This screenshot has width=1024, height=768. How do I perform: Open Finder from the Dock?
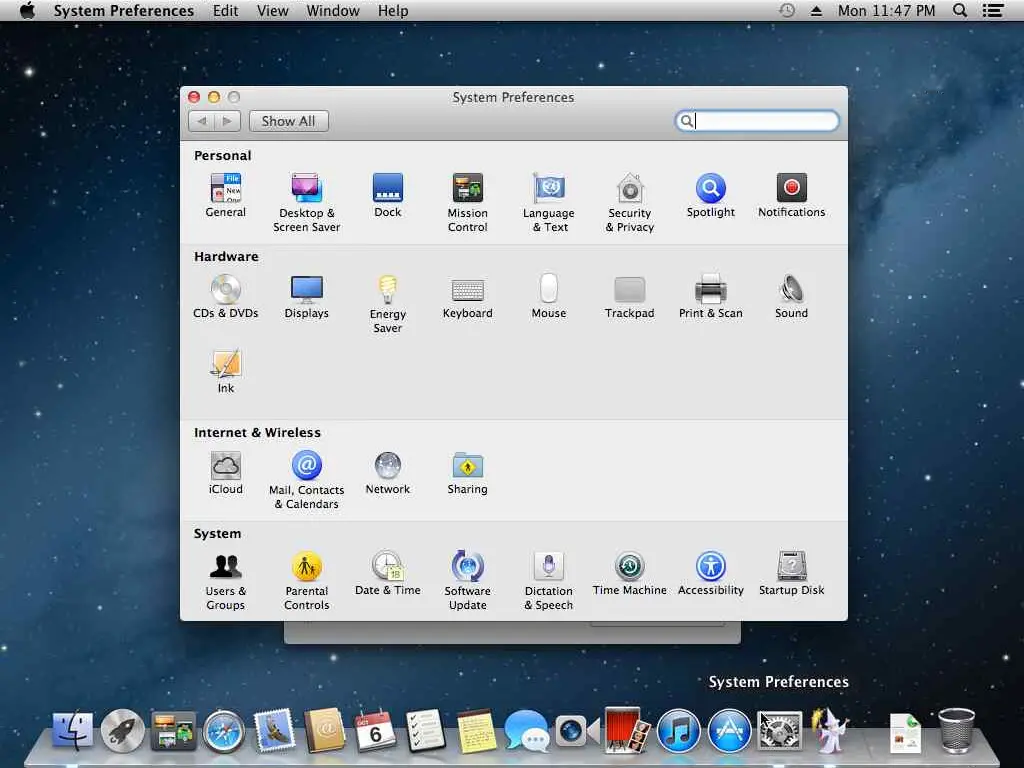(72, 731)
